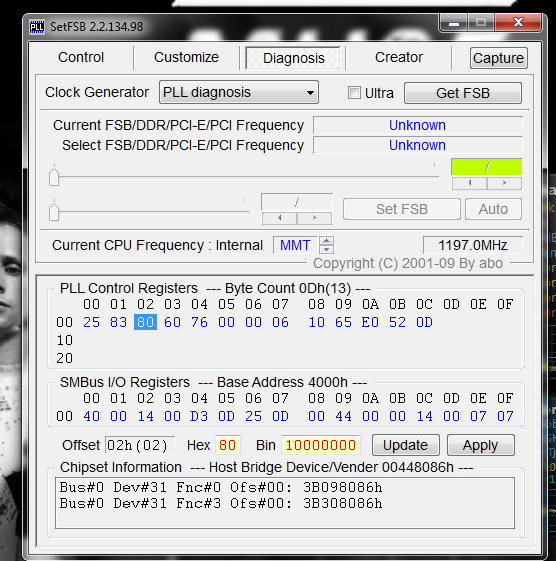Click the down arrow of MMT spinner

pyautogui.click(x=326, y=249)
